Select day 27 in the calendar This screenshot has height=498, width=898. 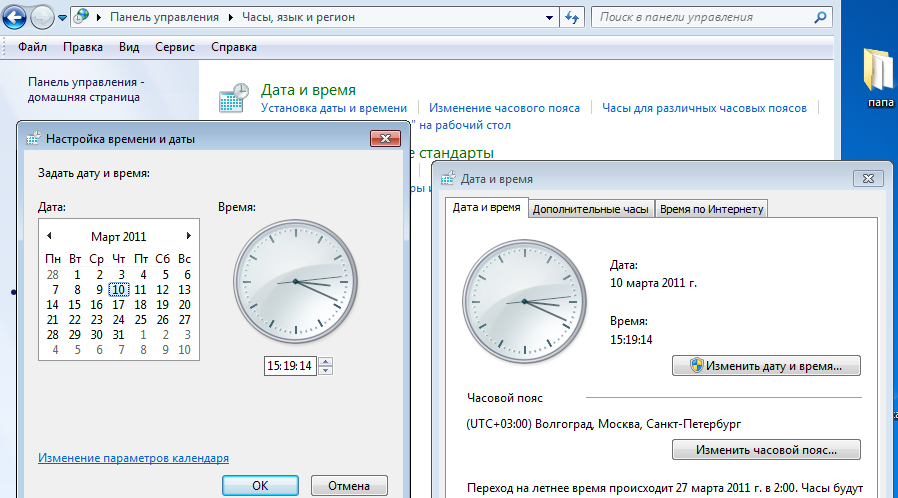(x=184, y=319)
